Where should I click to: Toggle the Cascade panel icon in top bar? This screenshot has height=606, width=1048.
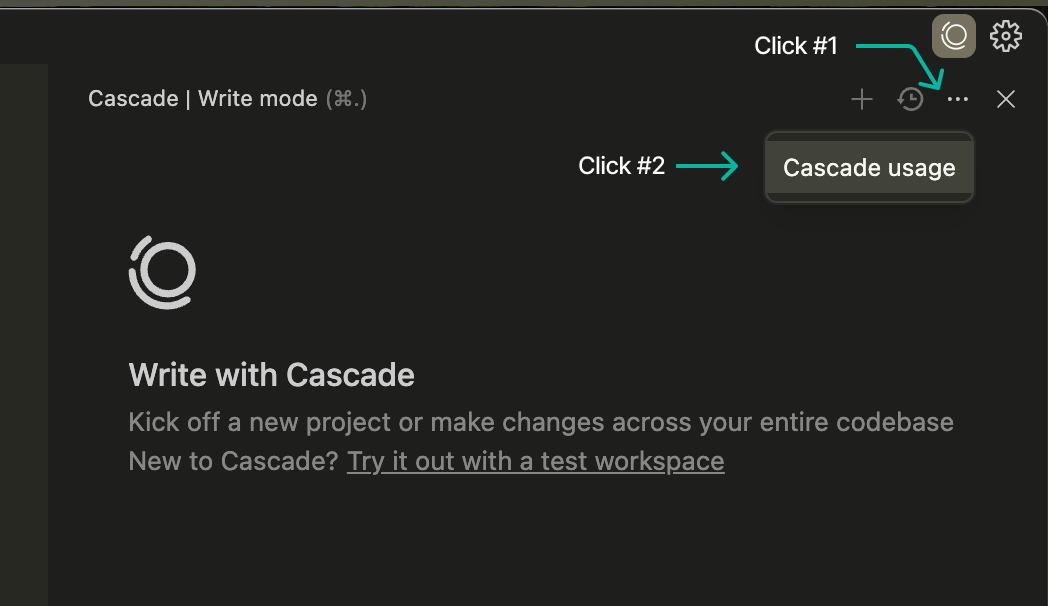click(954, 36)
